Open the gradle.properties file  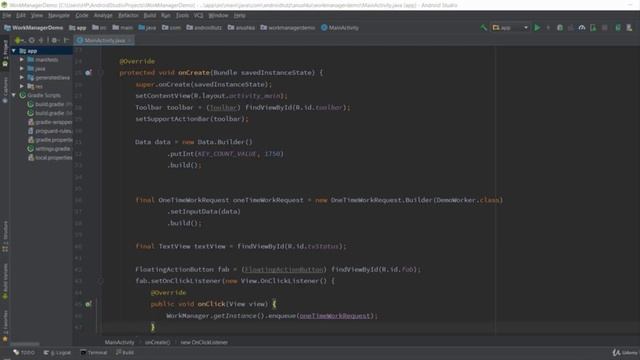coord(49,140)
